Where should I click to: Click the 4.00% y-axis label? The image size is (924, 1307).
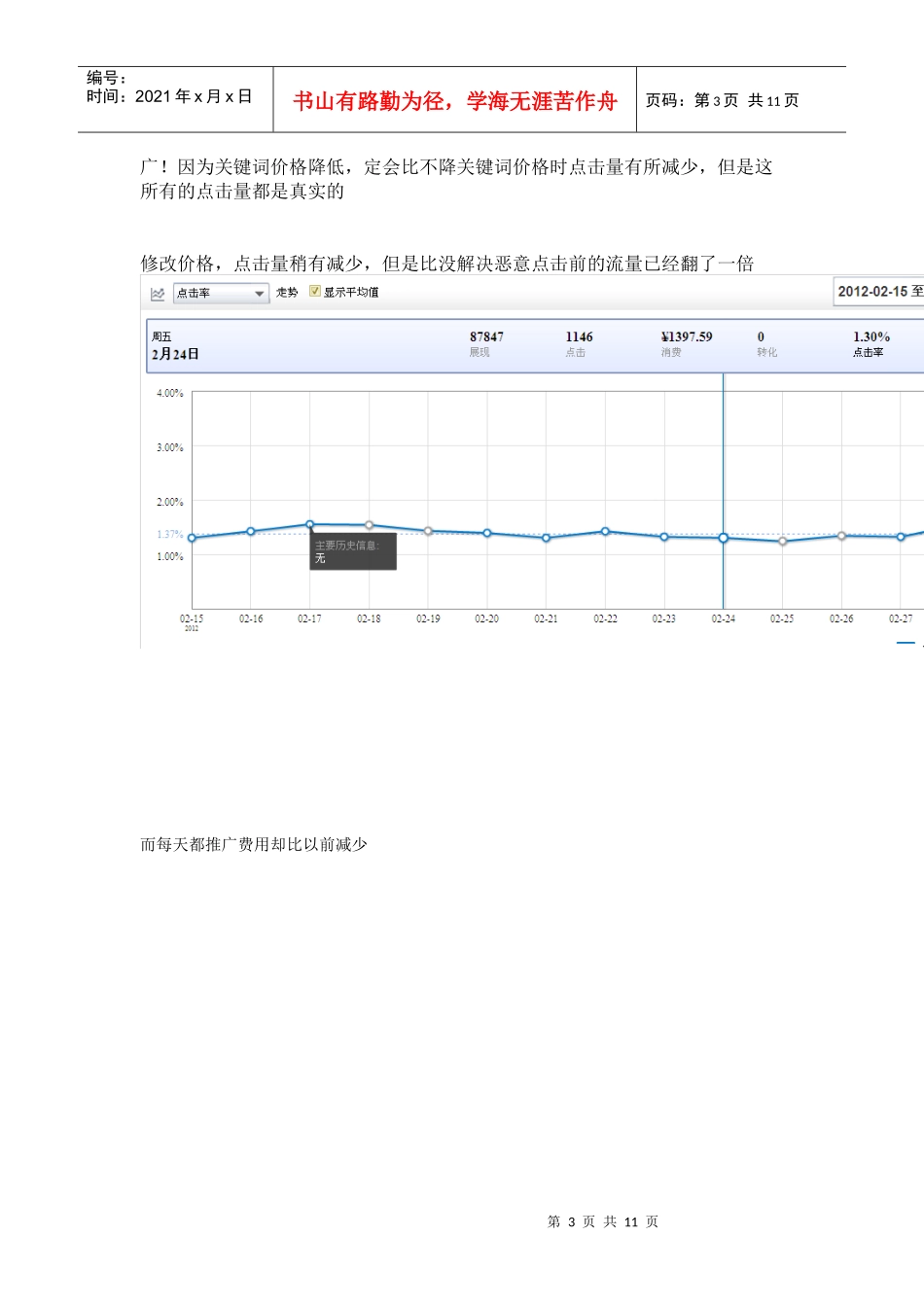pos(170,393)
